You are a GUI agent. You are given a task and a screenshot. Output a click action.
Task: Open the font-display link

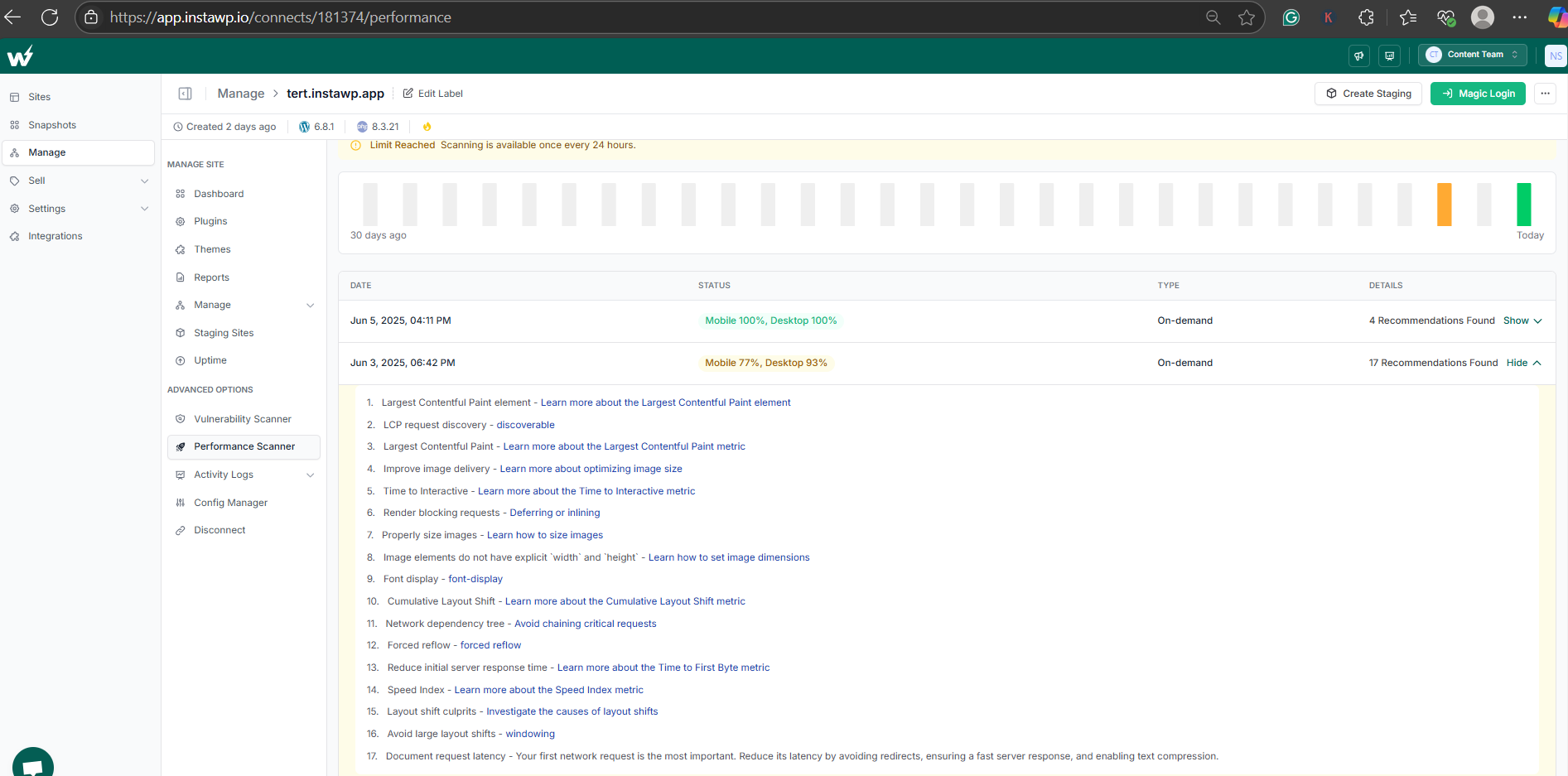pos(475,579)
